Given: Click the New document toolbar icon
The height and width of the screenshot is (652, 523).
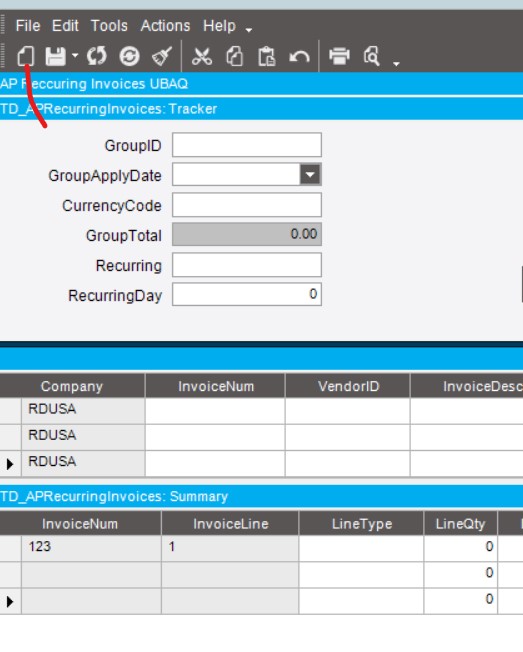Looking at the screenshot, I should tap(26, 56).
